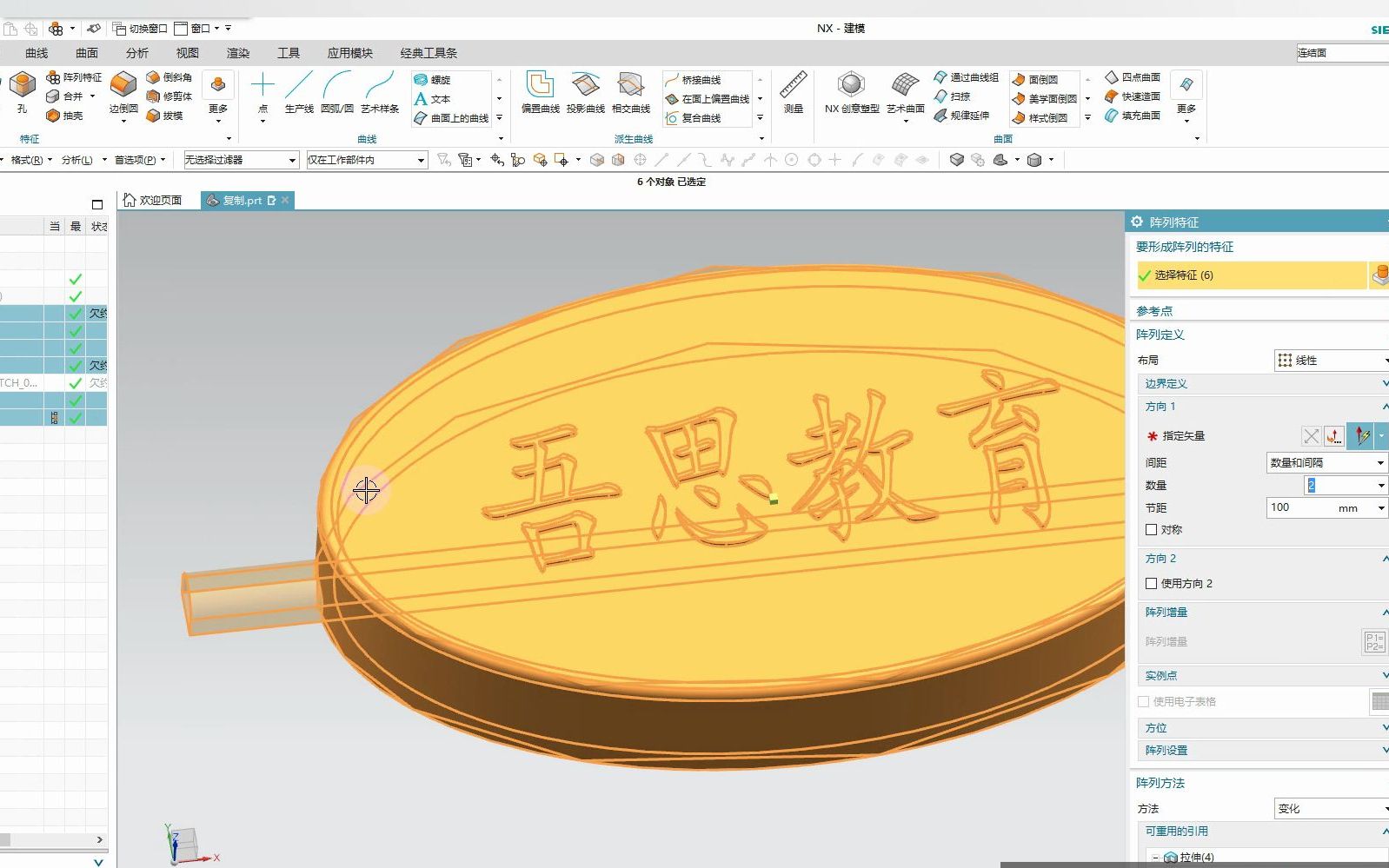Open the 应用模块 ribbon tab
The height and width of the screenshot is (868, 1389).
click(350, 53)
